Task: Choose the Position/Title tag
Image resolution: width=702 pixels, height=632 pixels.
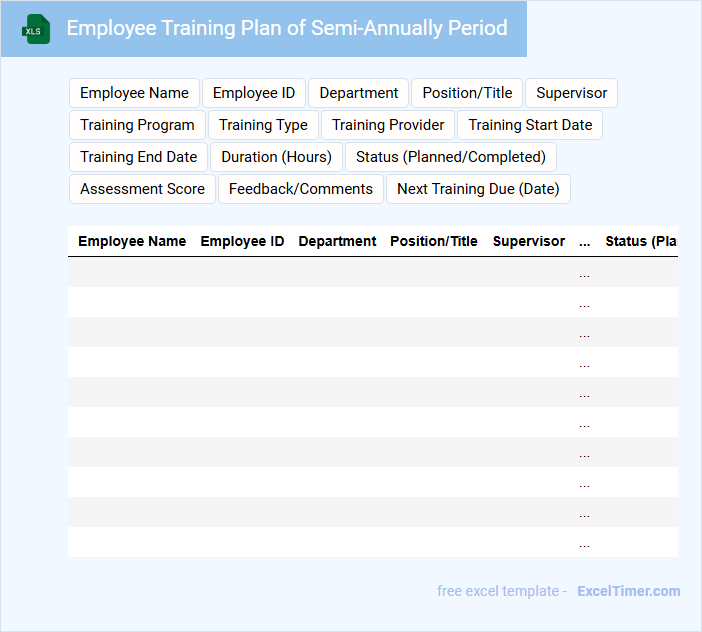Action: [x=467, y=93]
